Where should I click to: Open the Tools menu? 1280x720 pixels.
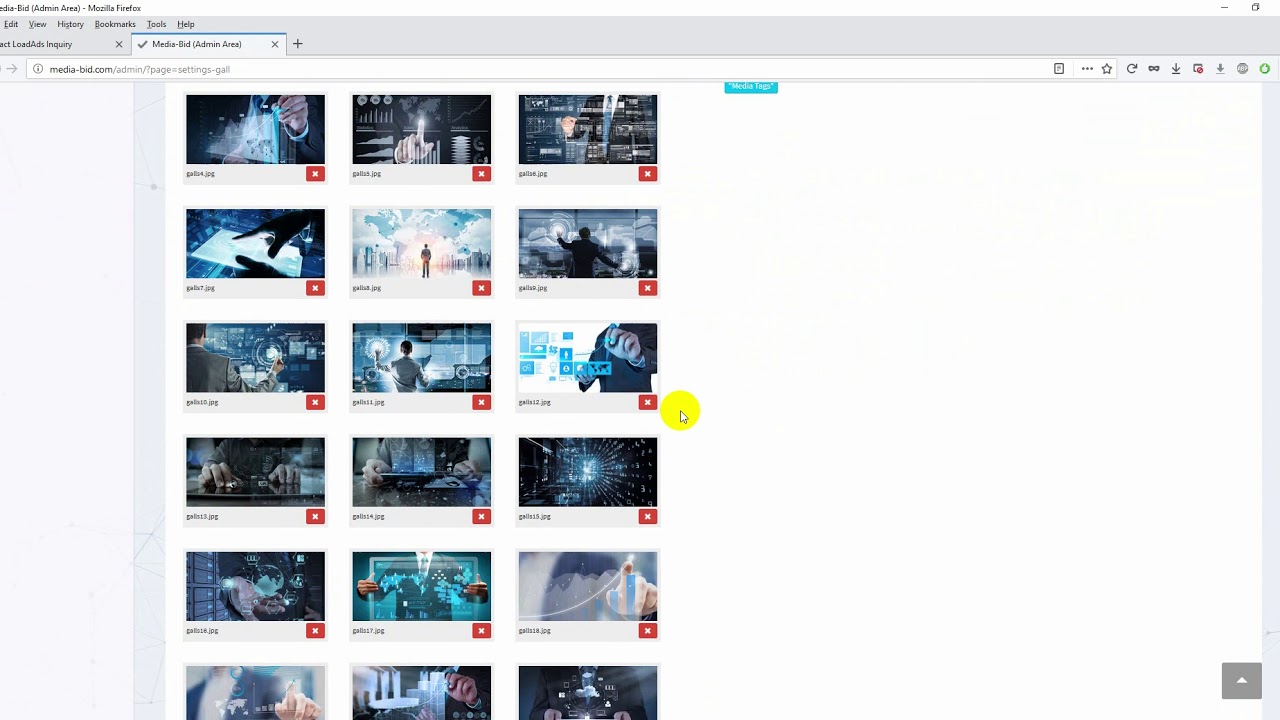[x=156, y=24]
